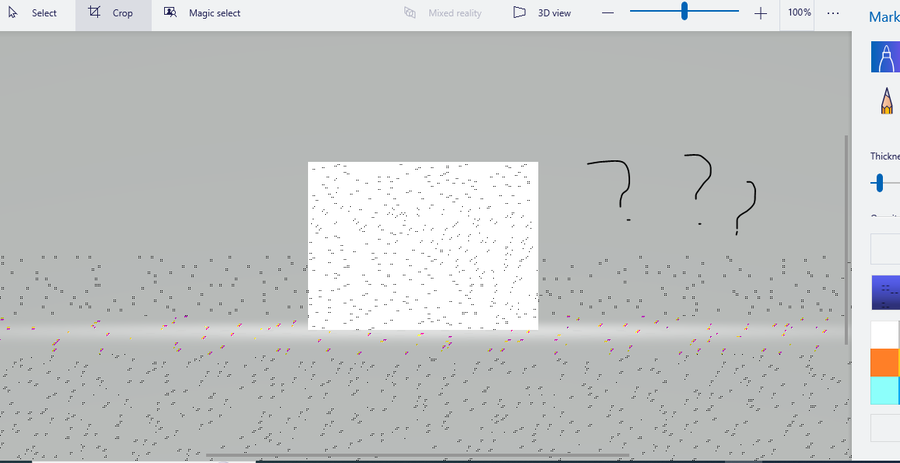Switch to 3D view
This screenshot has width=900, height=463.
click(x=542, y=13)
